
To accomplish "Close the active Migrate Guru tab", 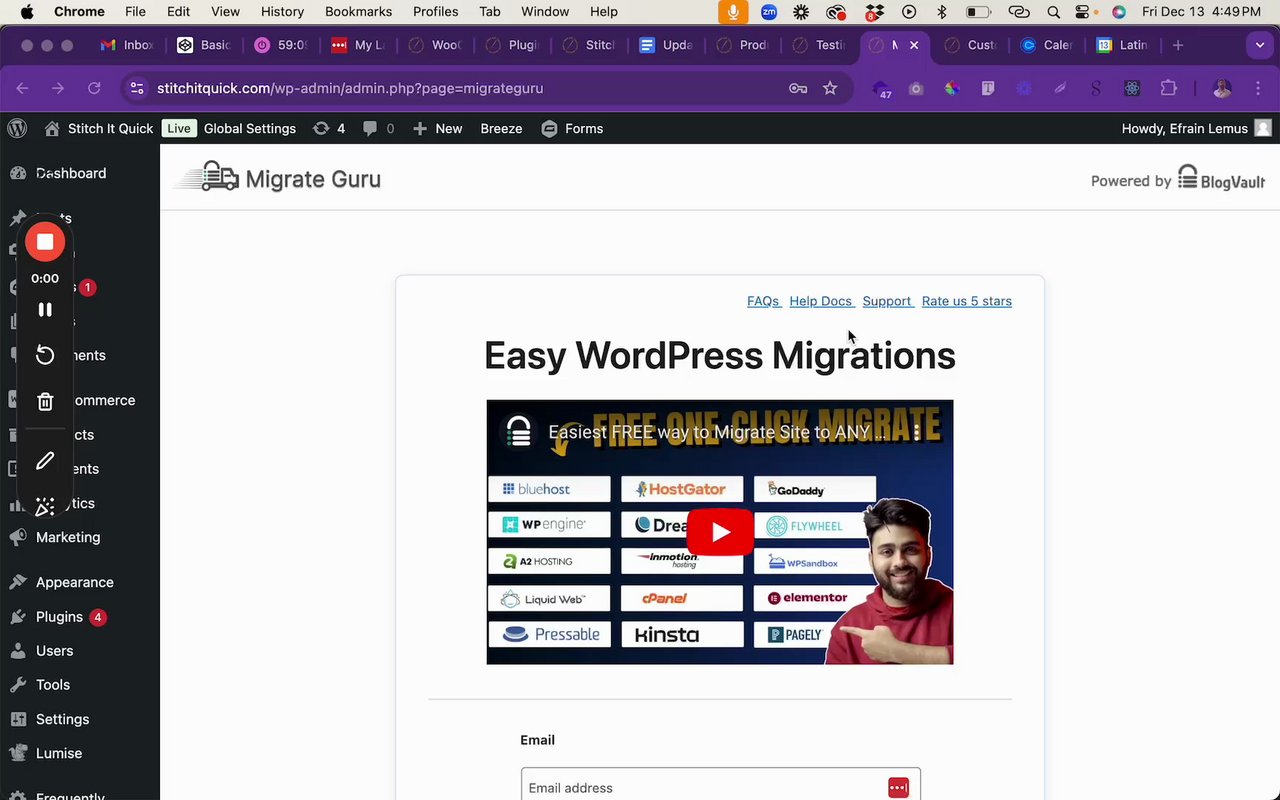I will (914, 45).
